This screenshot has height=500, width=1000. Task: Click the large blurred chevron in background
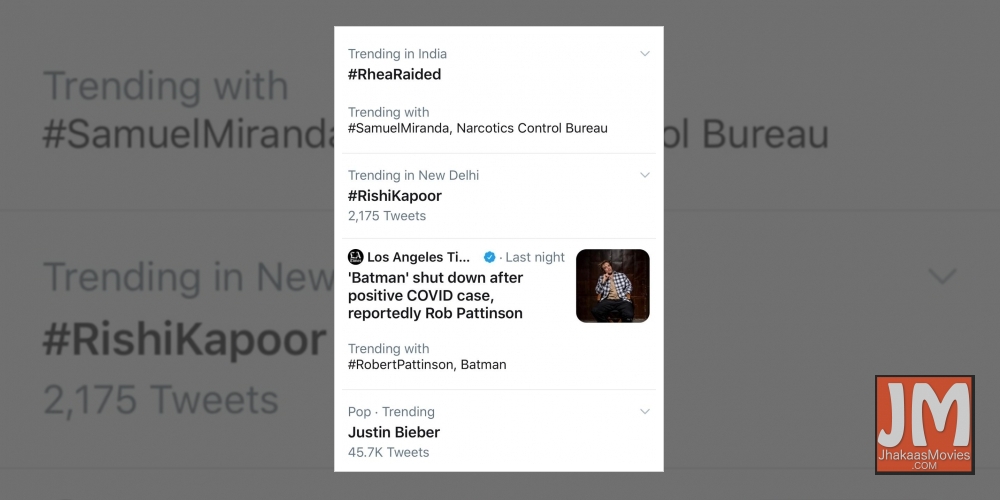pyautogui.click(x=942, y=276)
